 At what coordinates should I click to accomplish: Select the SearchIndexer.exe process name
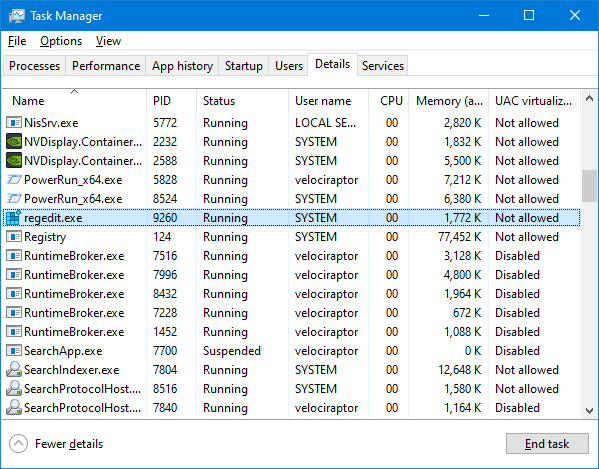click(71, 370)
